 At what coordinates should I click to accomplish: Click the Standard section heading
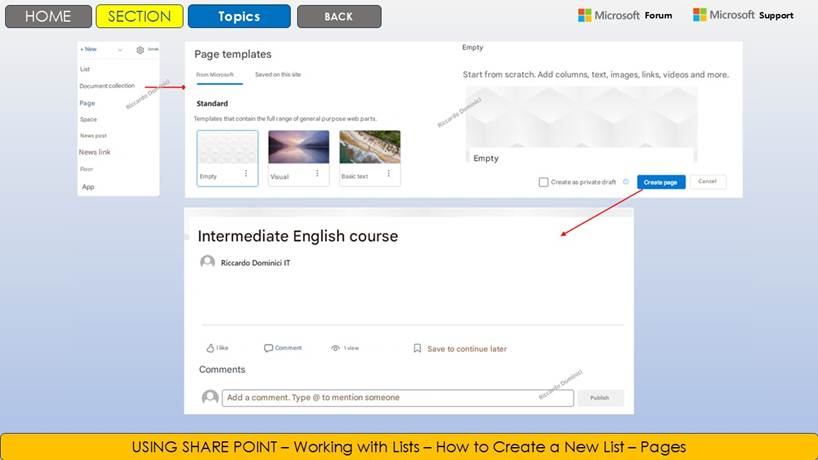click(212, 103)
